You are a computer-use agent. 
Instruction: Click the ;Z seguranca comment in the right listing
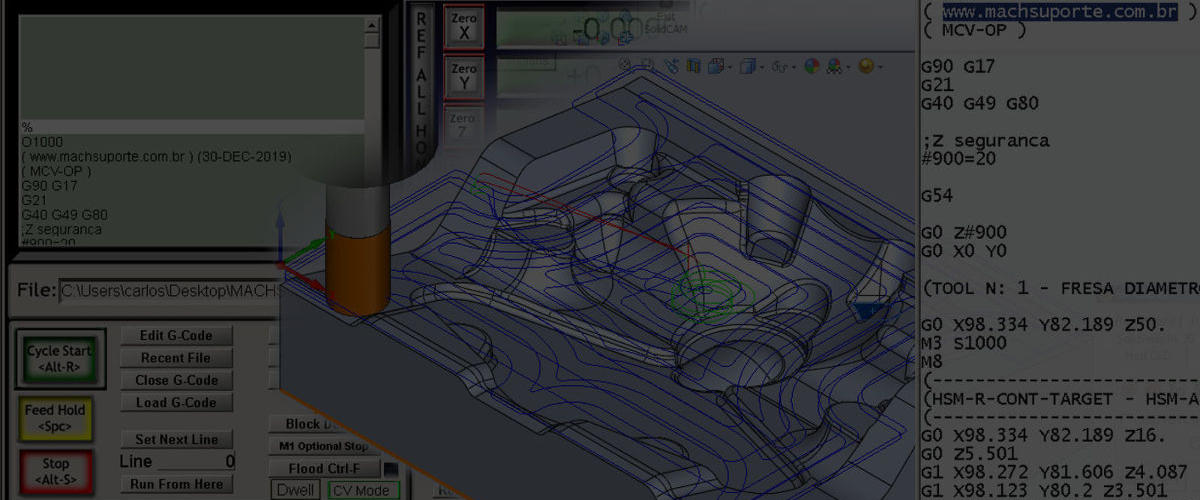[985, 141]
